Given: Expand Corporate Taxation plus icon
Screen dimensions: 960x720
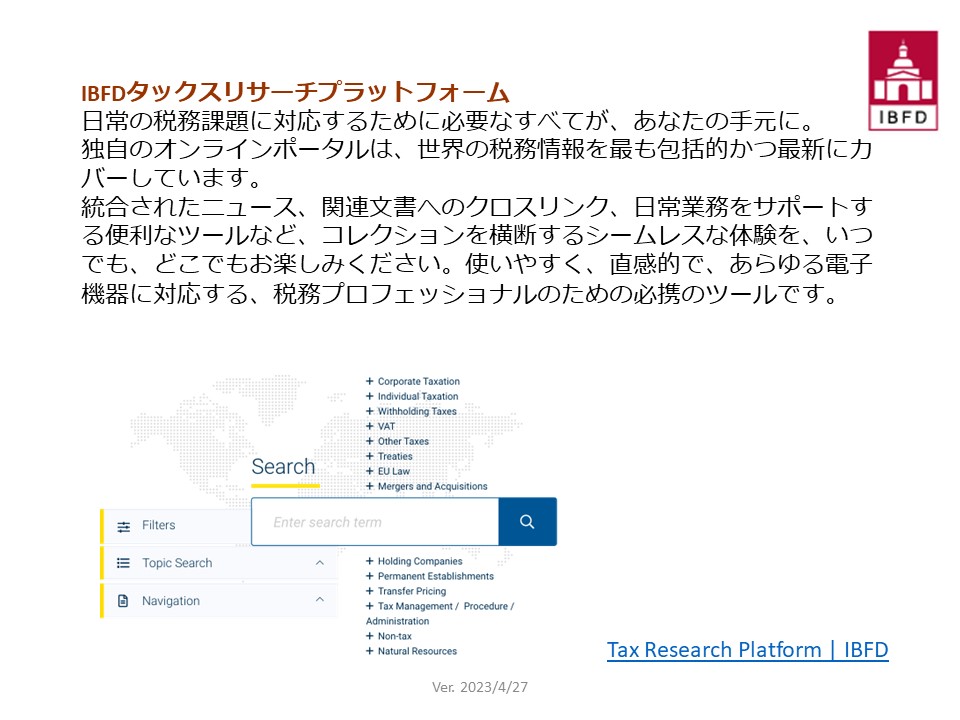Looking at the screenshot, I should (369, 381).
